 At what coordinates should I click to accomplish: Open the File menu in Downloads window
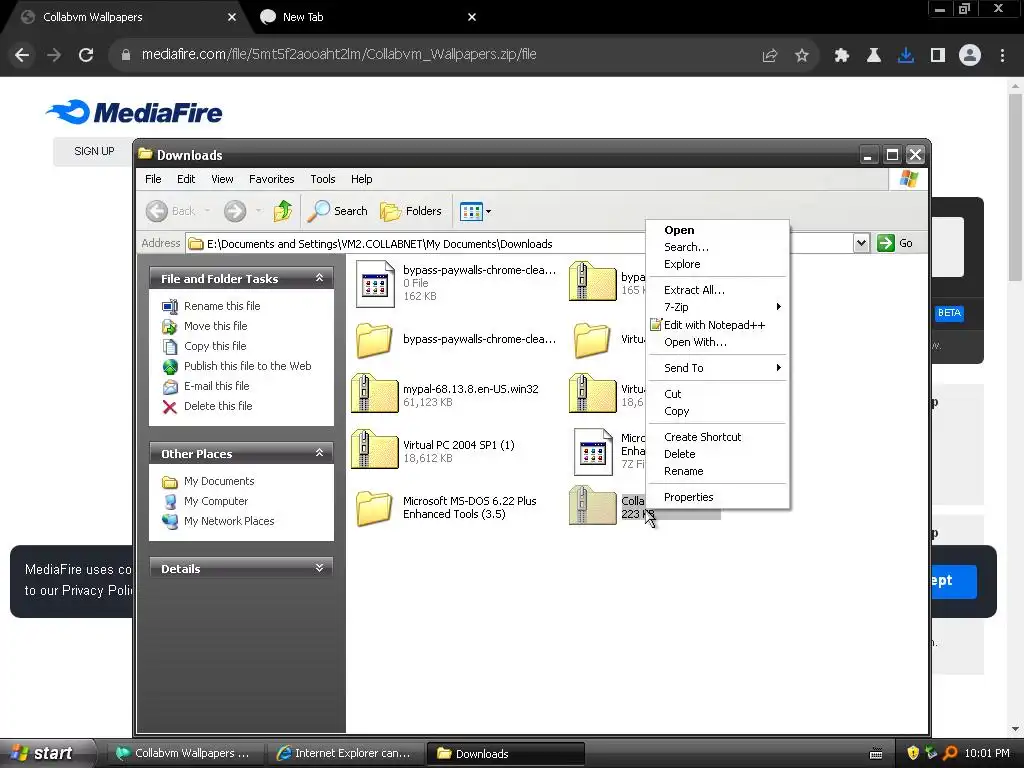153,179
